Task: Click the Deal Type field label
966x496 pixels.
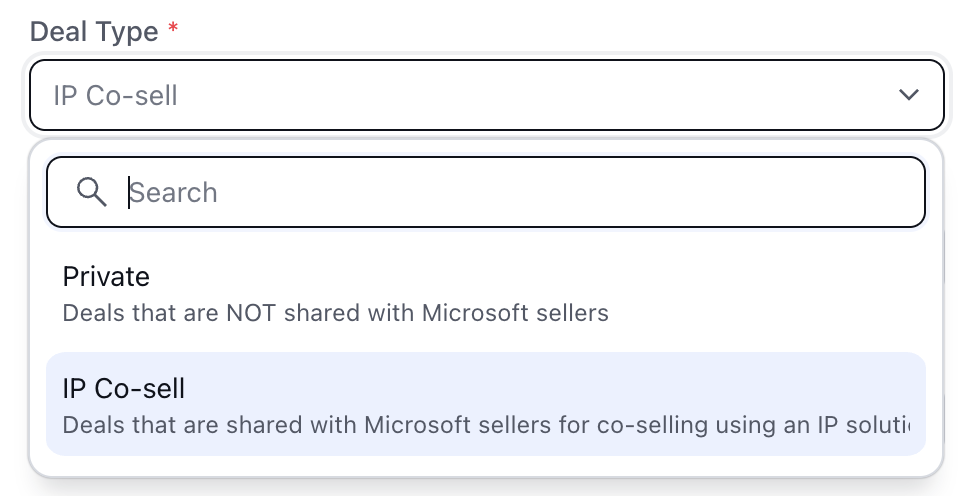Action: pos(94,31)
